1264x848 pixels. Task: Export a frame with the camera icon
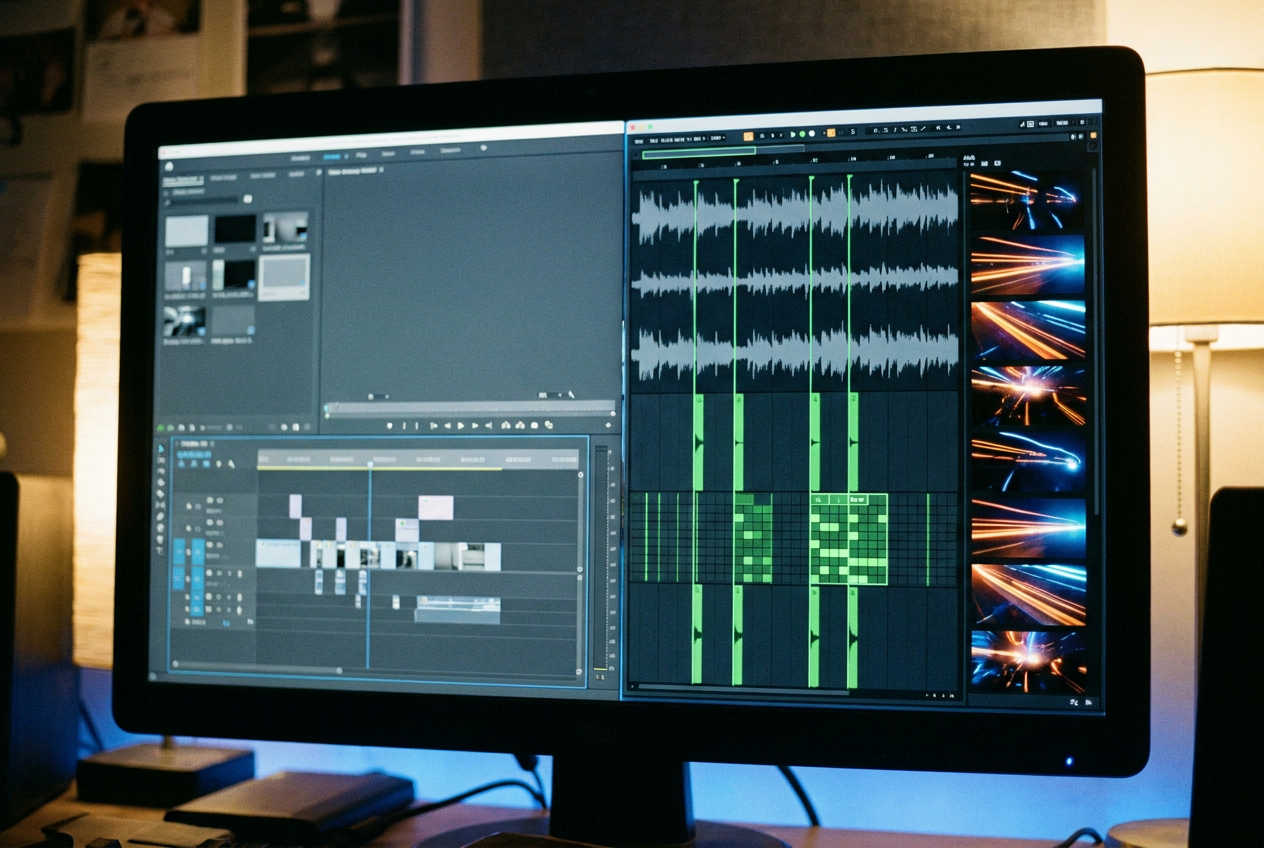[534, 425]
